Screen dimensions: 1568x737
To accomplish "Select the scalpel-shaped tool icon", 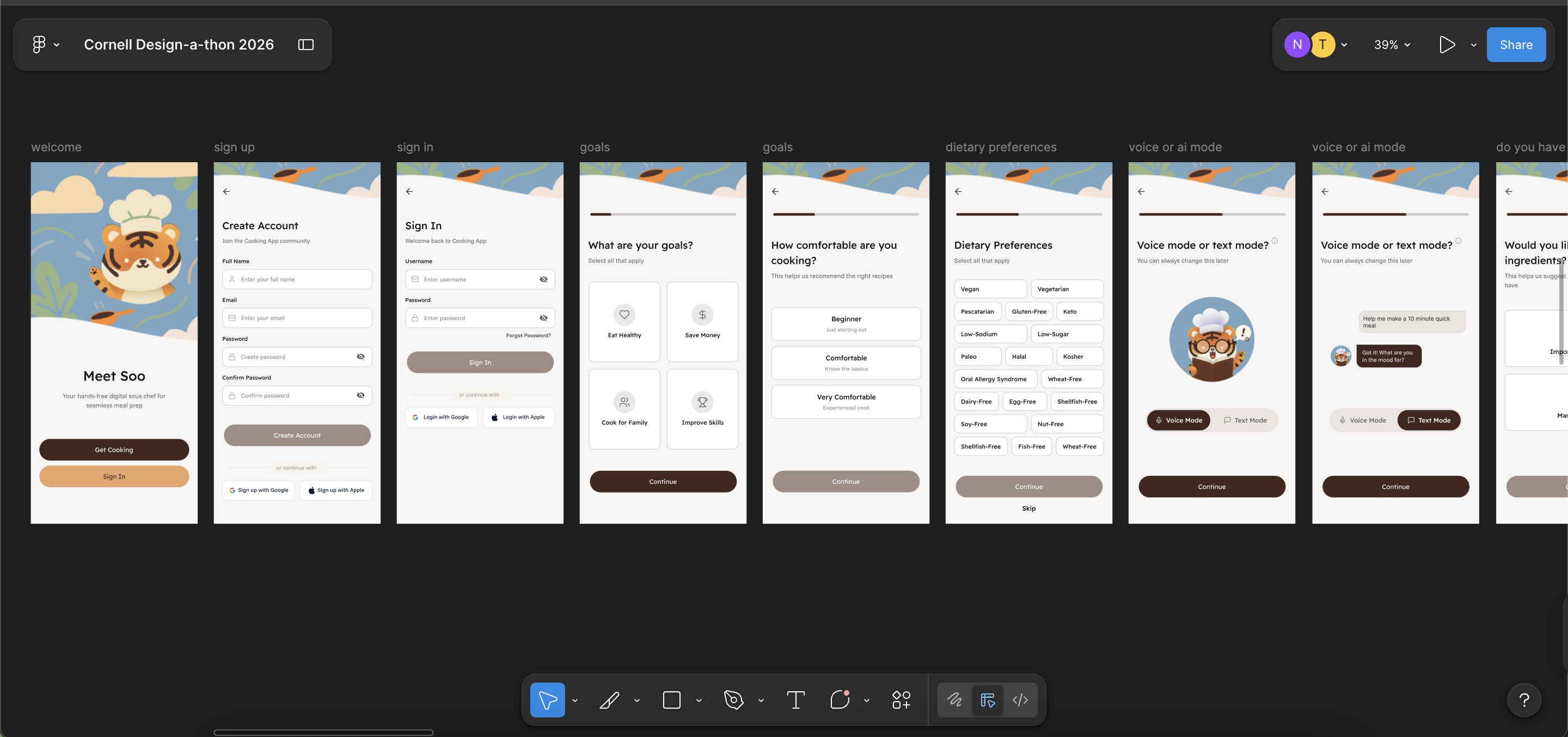I will (609, 700).
